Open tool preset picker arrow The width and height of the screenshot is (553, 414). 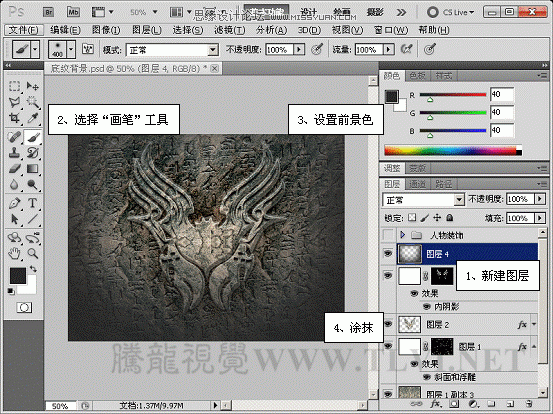point(35,49)
